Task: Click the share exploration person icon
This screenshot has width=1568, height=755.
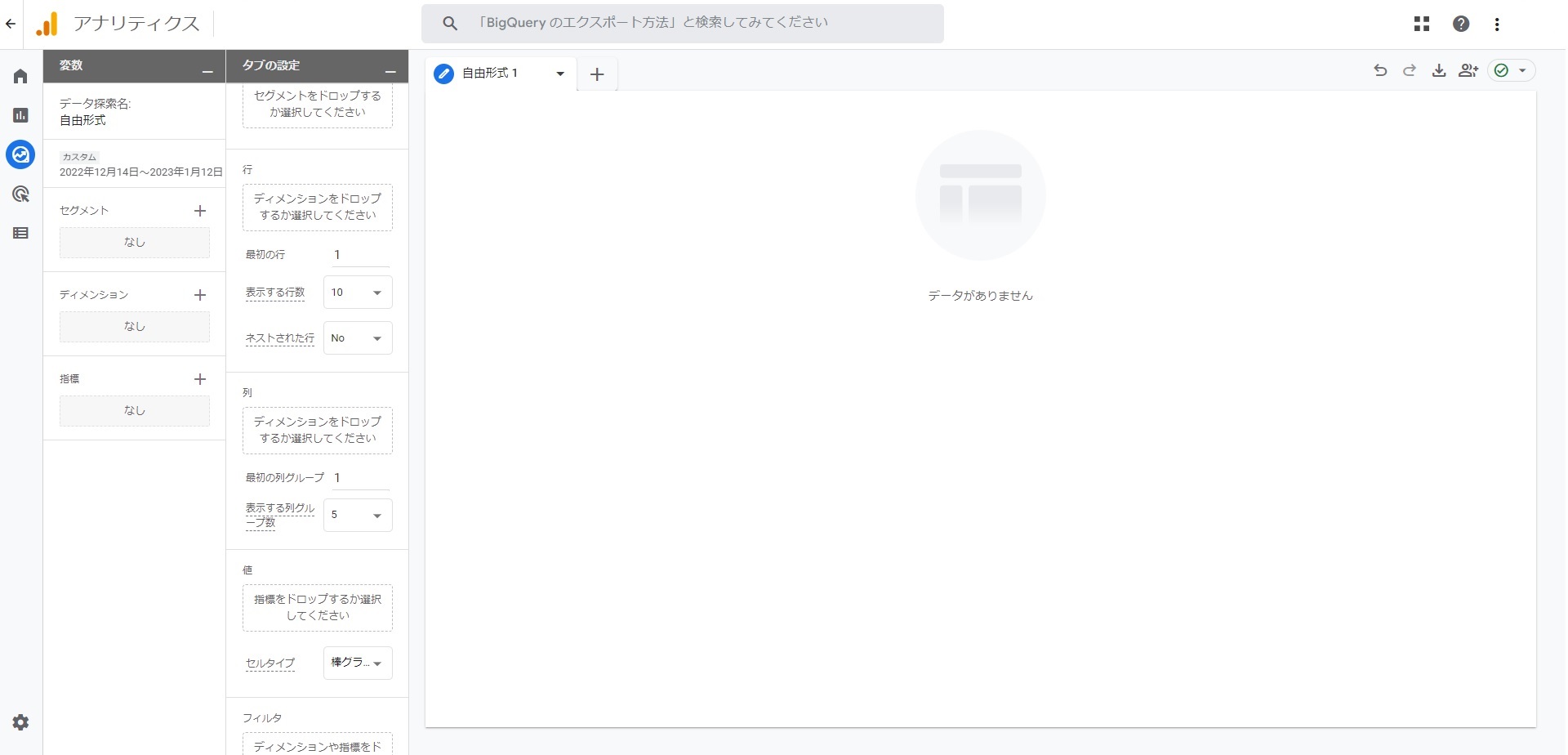Action: pos(1468,70)
